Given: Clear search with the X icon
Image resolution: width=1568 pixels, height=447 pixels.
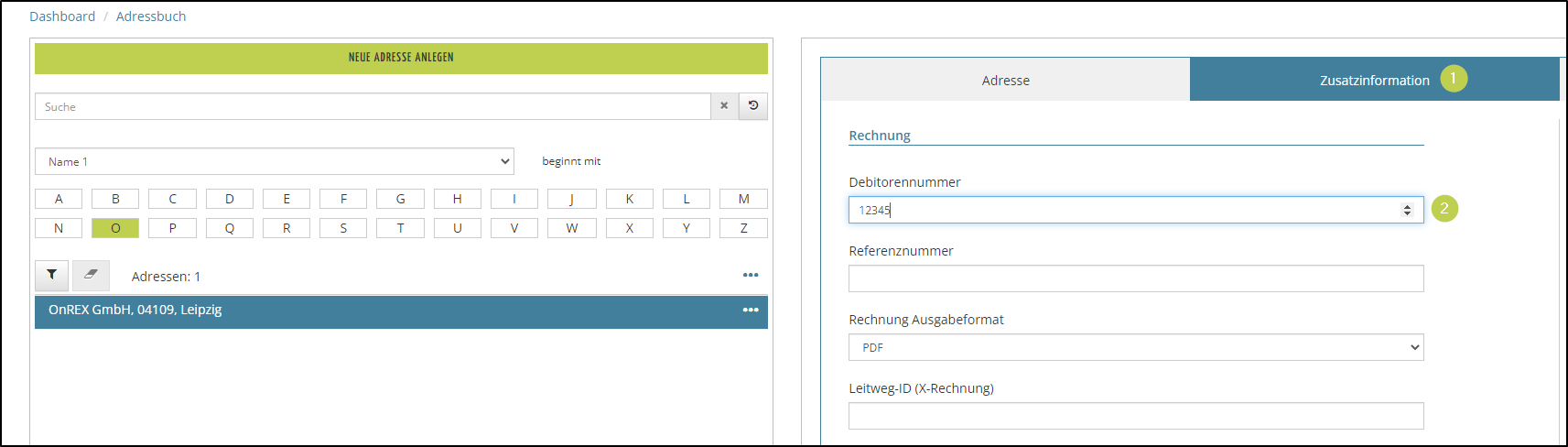Looking at the screenshot, I should pyautogui.click(x=724, y=106).
